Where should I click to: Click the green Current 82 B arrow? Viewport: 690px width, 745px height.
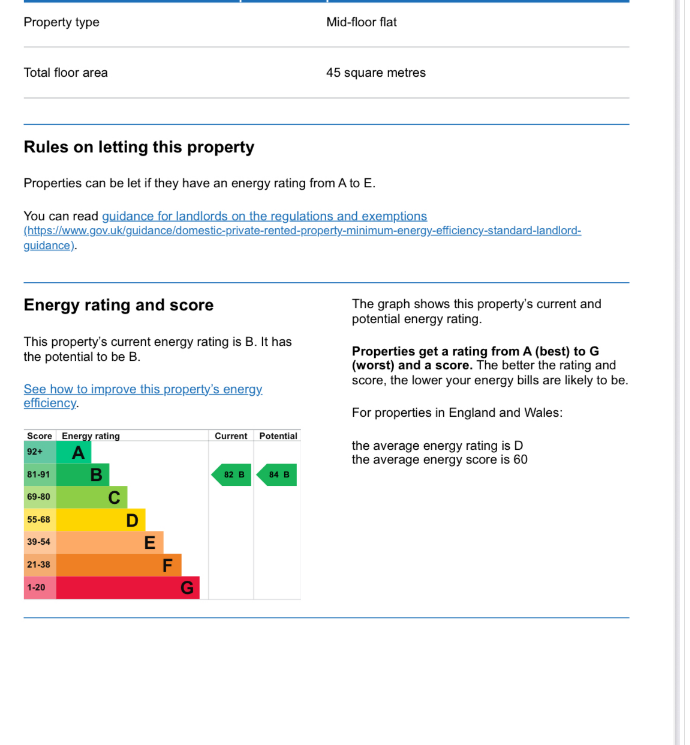230,474
